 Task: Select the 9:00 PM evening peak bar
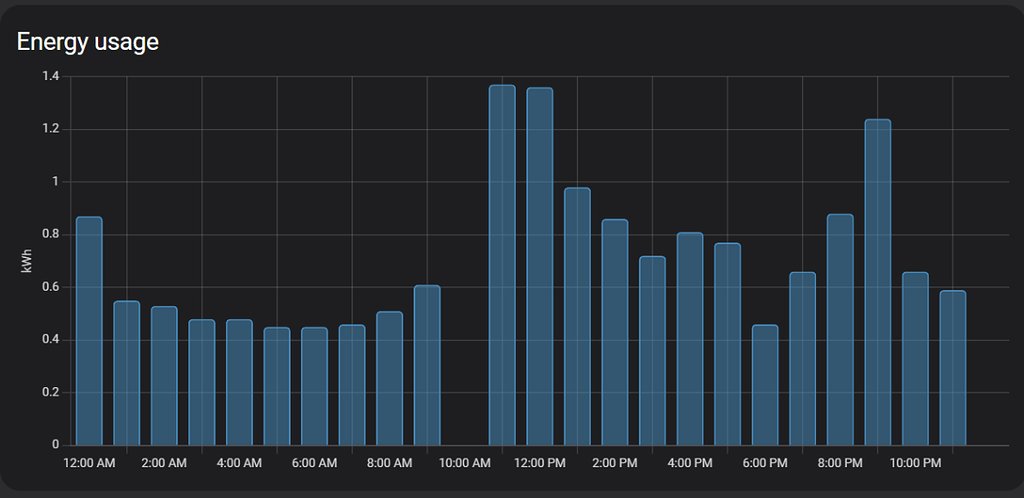click(878, 282)
